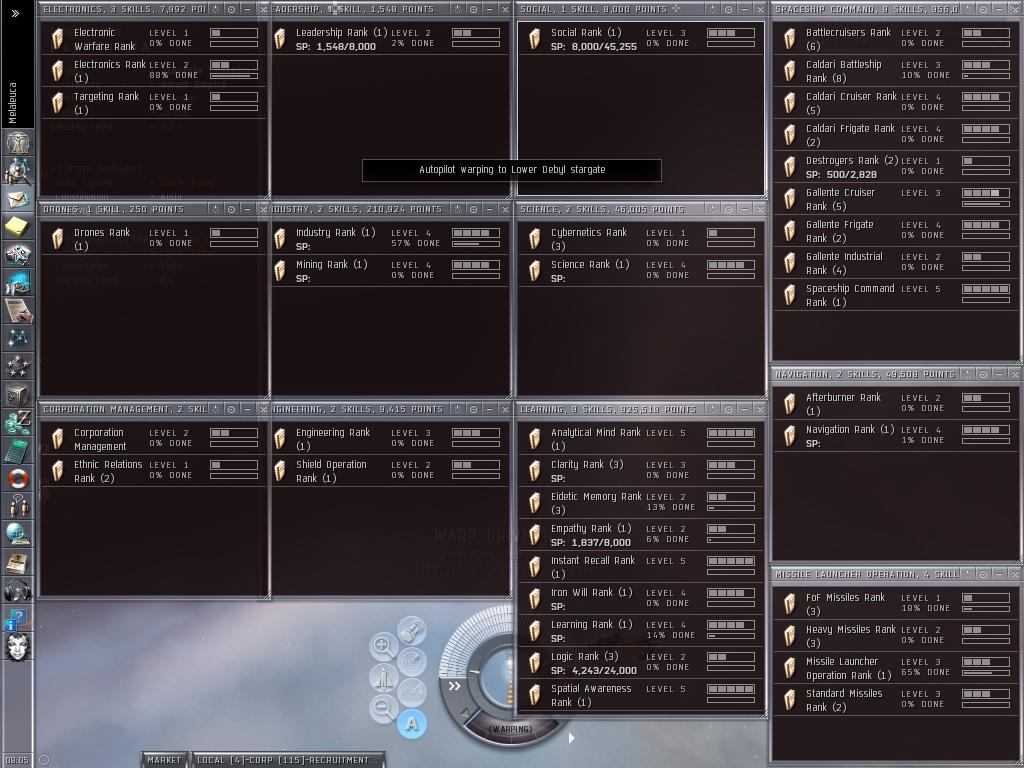Select the Leadership Rank (1) skill row
Viewport: 1024px width, 768px height.
click(x=390, y=39)
